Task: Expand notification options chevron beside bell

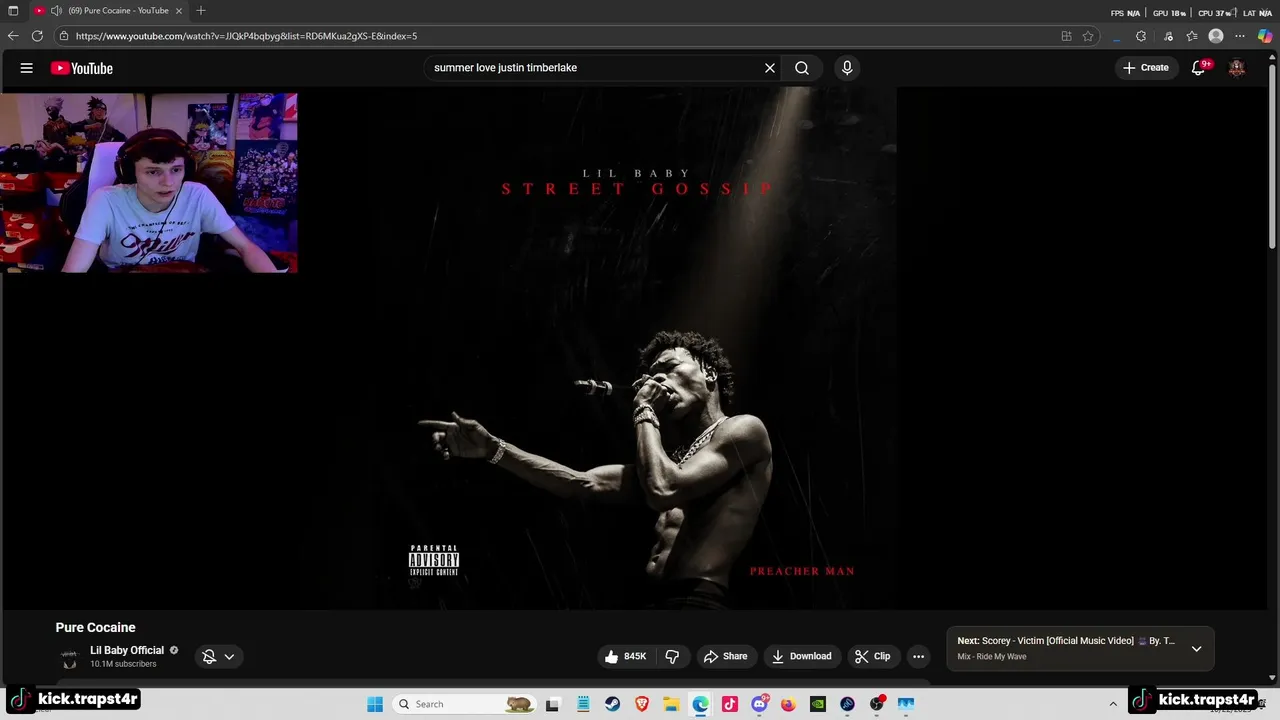Action: [229, 657]
